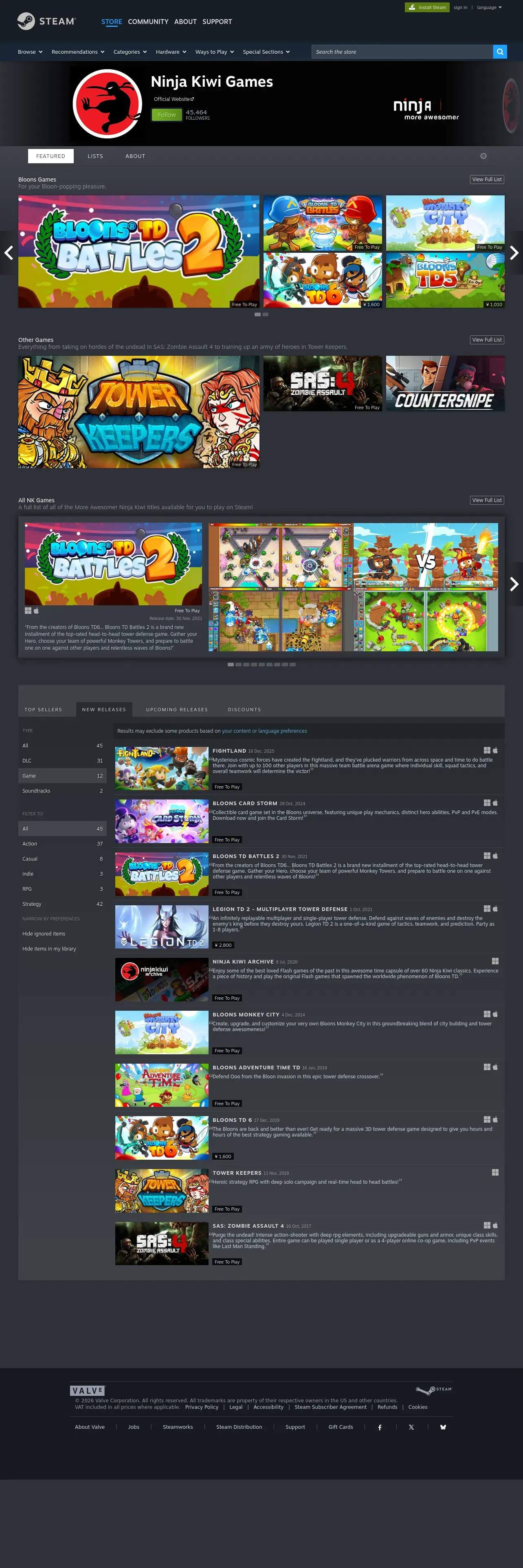View Full List for Other Games

[x=487, y=340]
